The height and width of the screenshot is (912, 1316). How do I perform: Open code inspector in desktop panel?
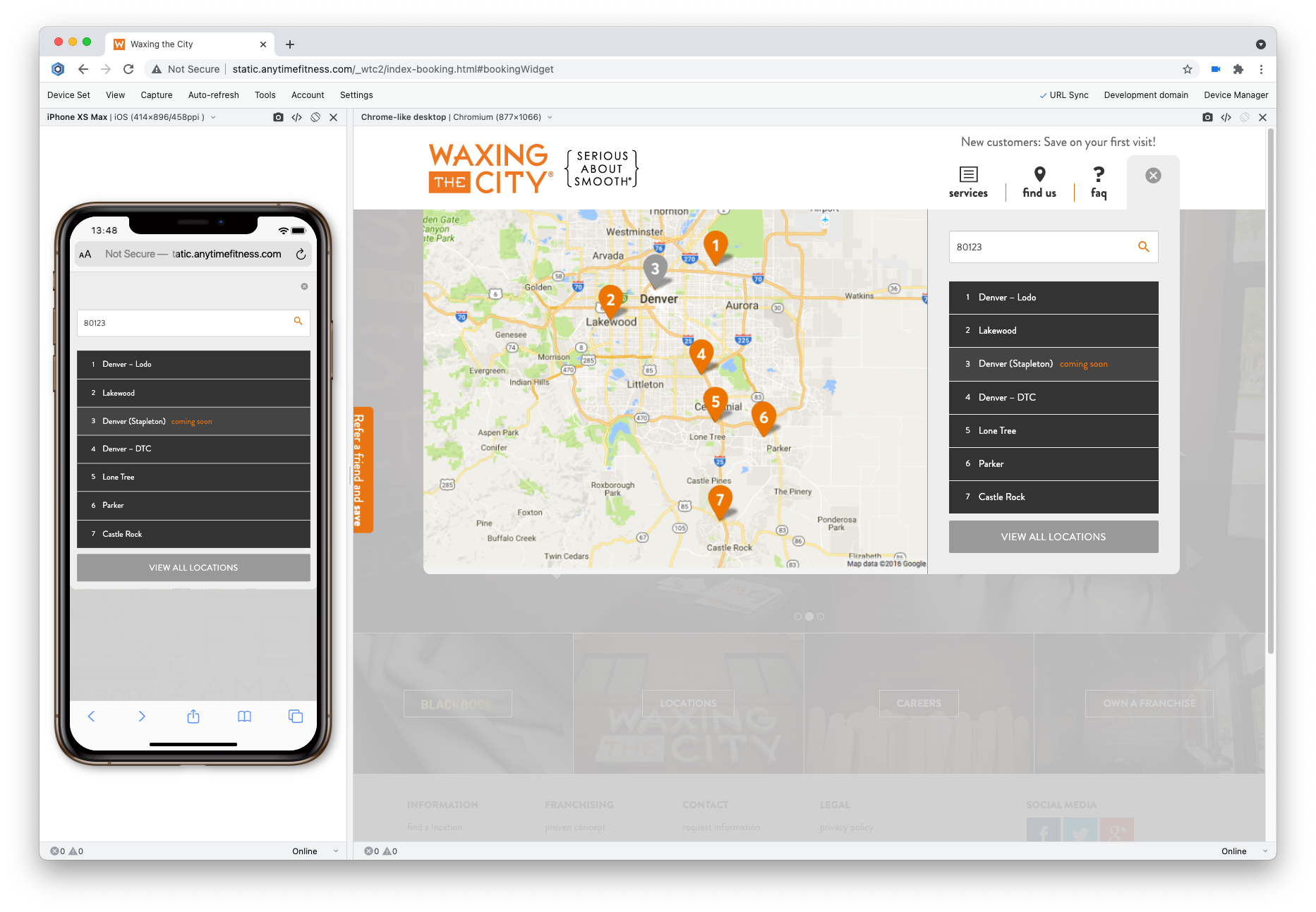[1226, 117]
